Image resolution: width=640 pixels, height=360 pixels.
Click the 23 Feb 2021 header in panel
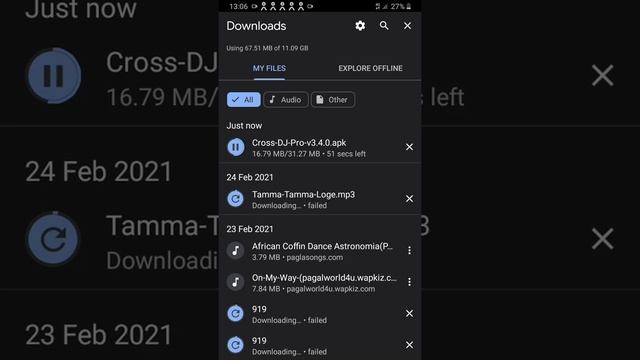[250, 229]
